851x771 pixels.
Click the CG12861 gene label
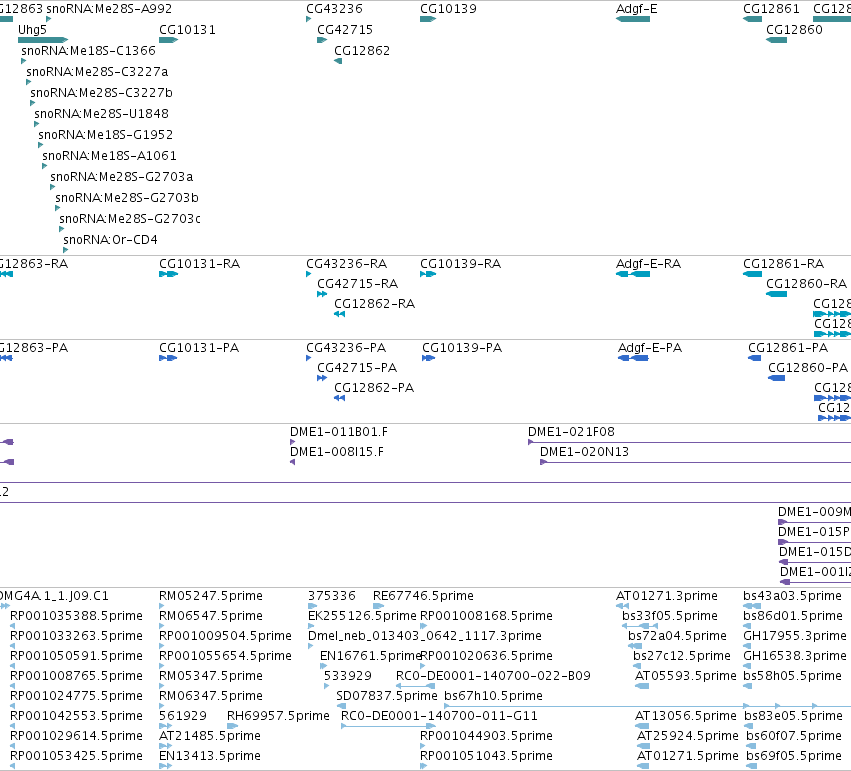point(771,9)
